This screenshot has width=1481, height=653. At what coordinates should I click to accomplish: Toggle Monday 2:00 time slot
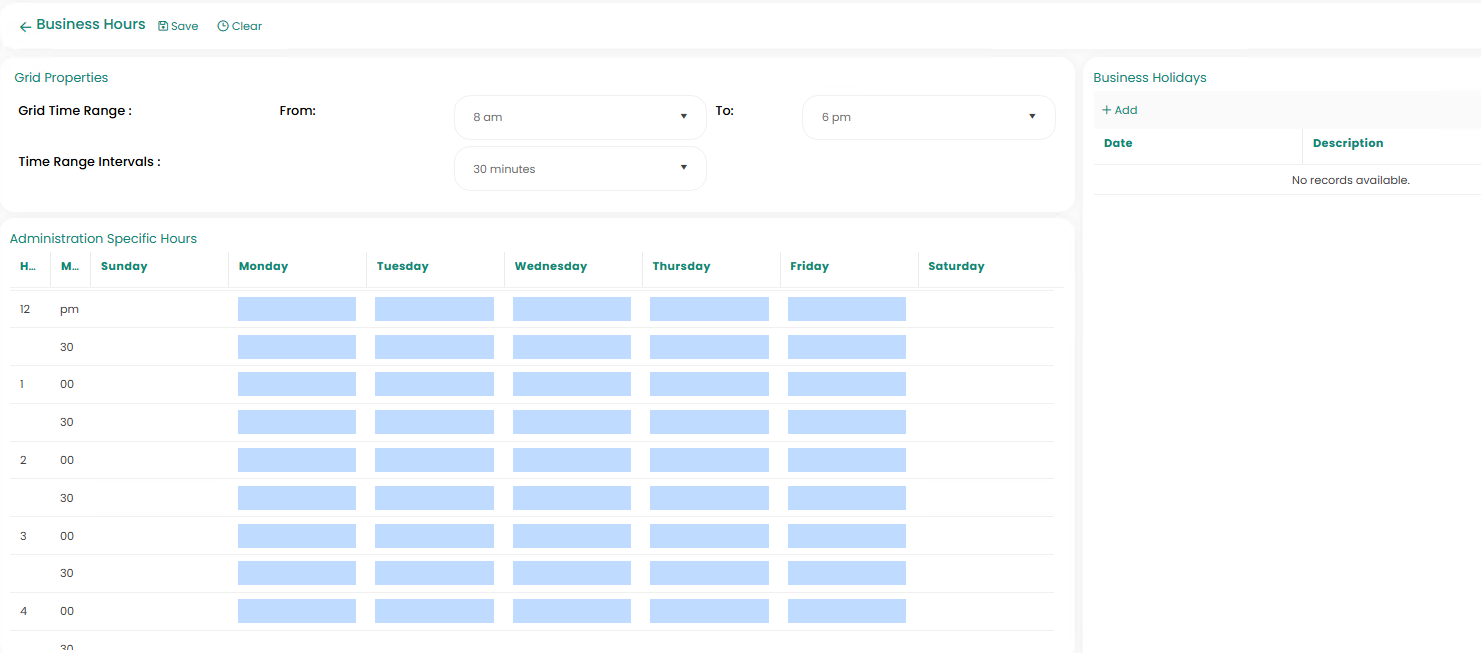[x=297, y=460]
